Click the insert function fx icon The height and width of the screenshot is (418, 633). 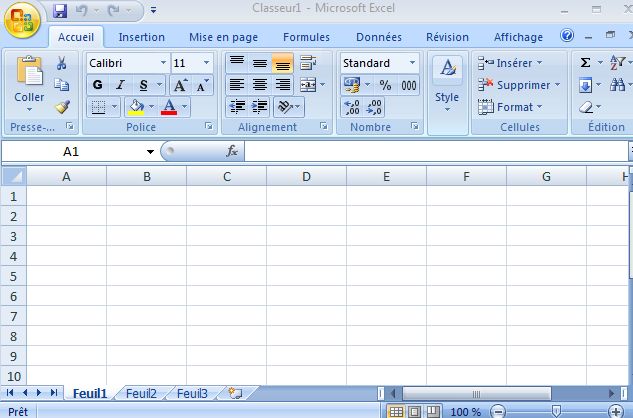pyautogui.click(x=232, y=151)
